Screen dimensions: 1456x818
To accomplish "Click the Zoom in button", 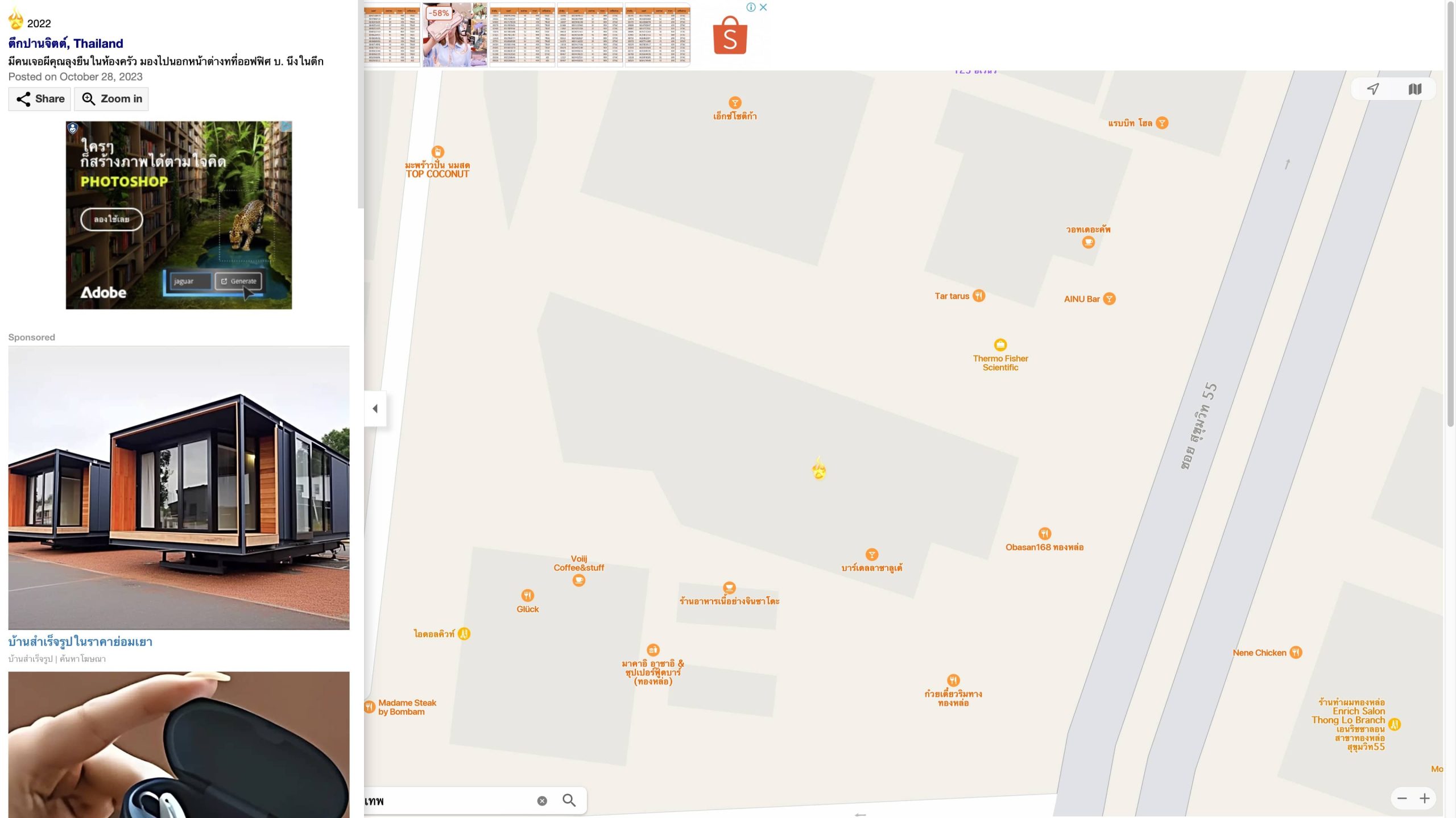I will 111,99.
